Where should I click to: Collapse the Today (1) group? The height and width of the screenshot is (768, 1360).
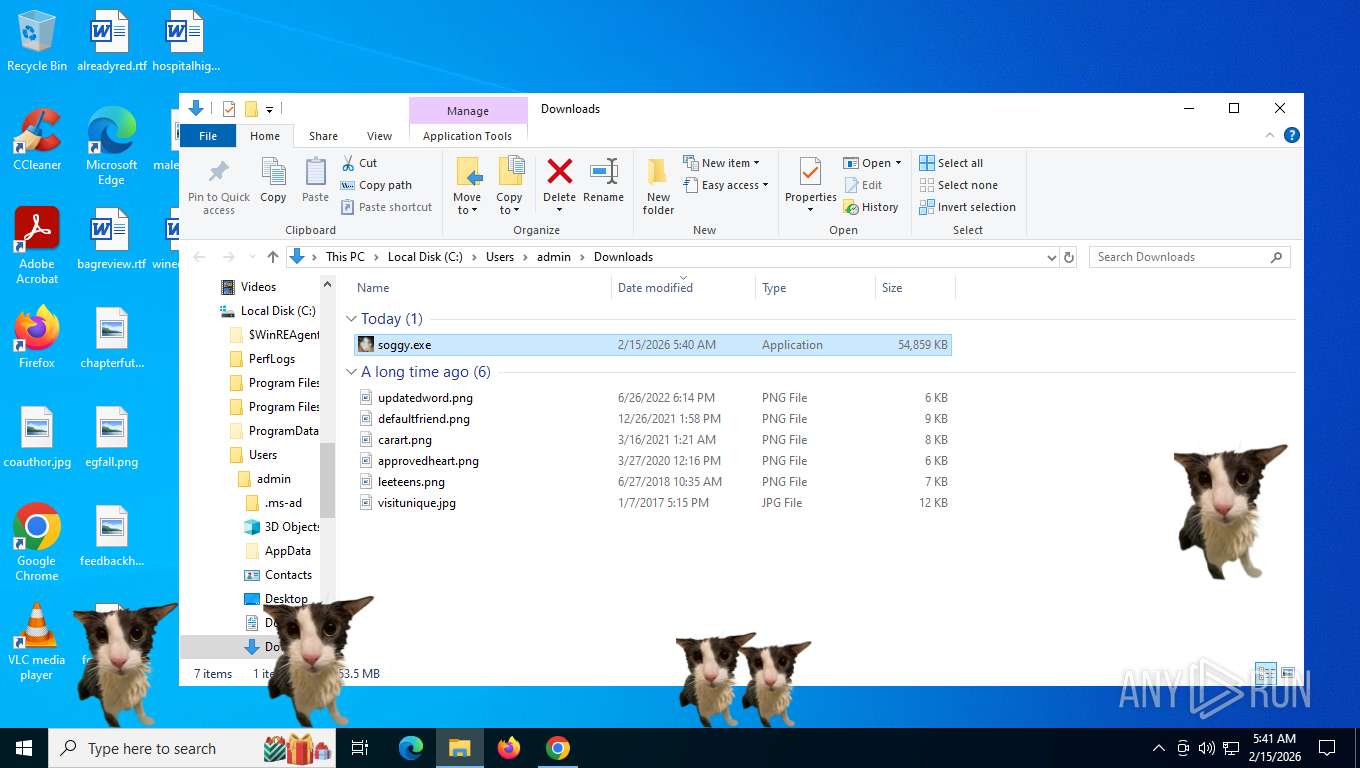351,319
